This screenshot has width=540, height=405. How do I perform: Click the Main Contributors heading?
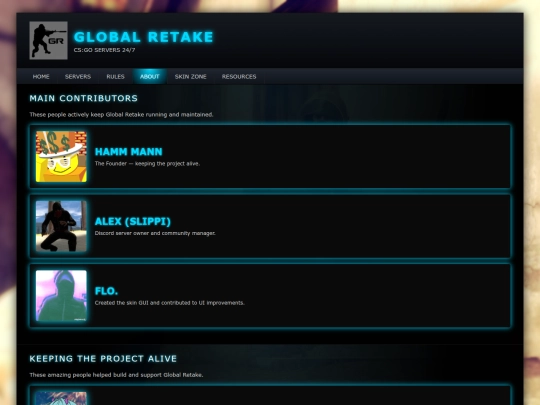[84, 98]
